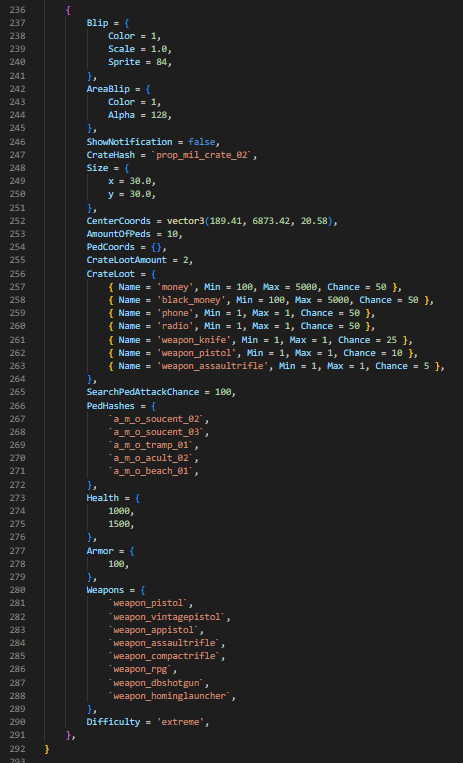The height and width of the screenshot is (763, 463).
Task: Click line number 252 in the gutter
Action: 18,221
